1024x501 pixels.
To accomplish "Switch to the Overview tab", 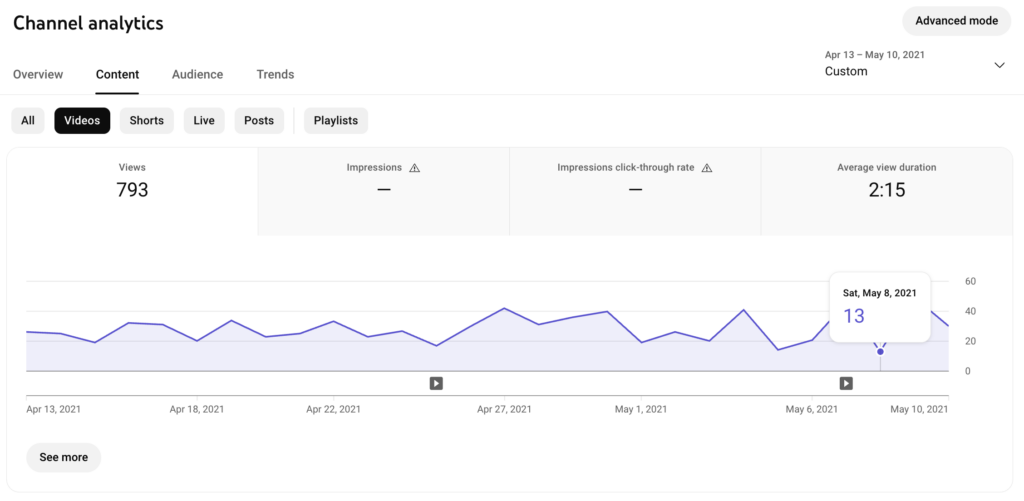I will 38,74.
